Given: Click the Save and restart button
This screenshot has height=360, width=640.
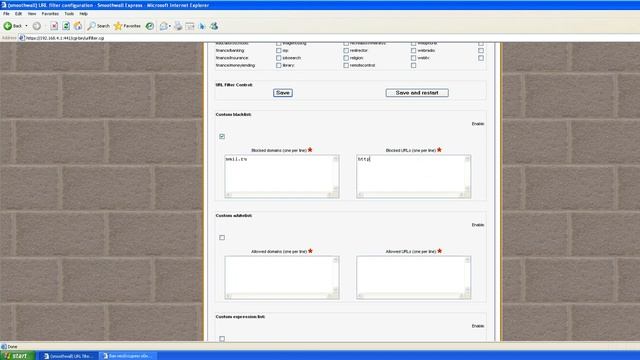Looking at the screenshot, I should pos(417,93).
